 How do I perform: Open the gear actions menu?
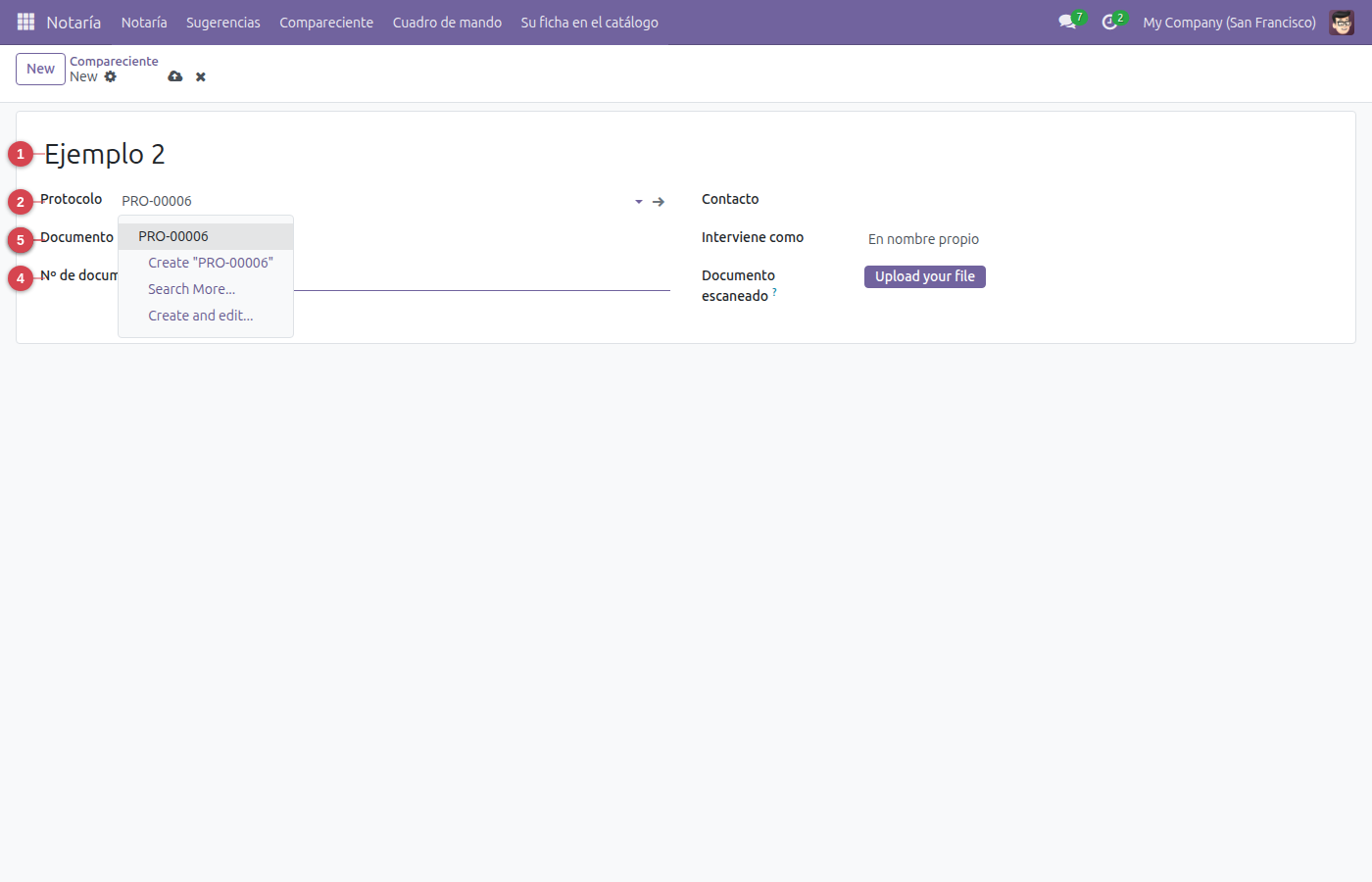(x=111, y=76)
